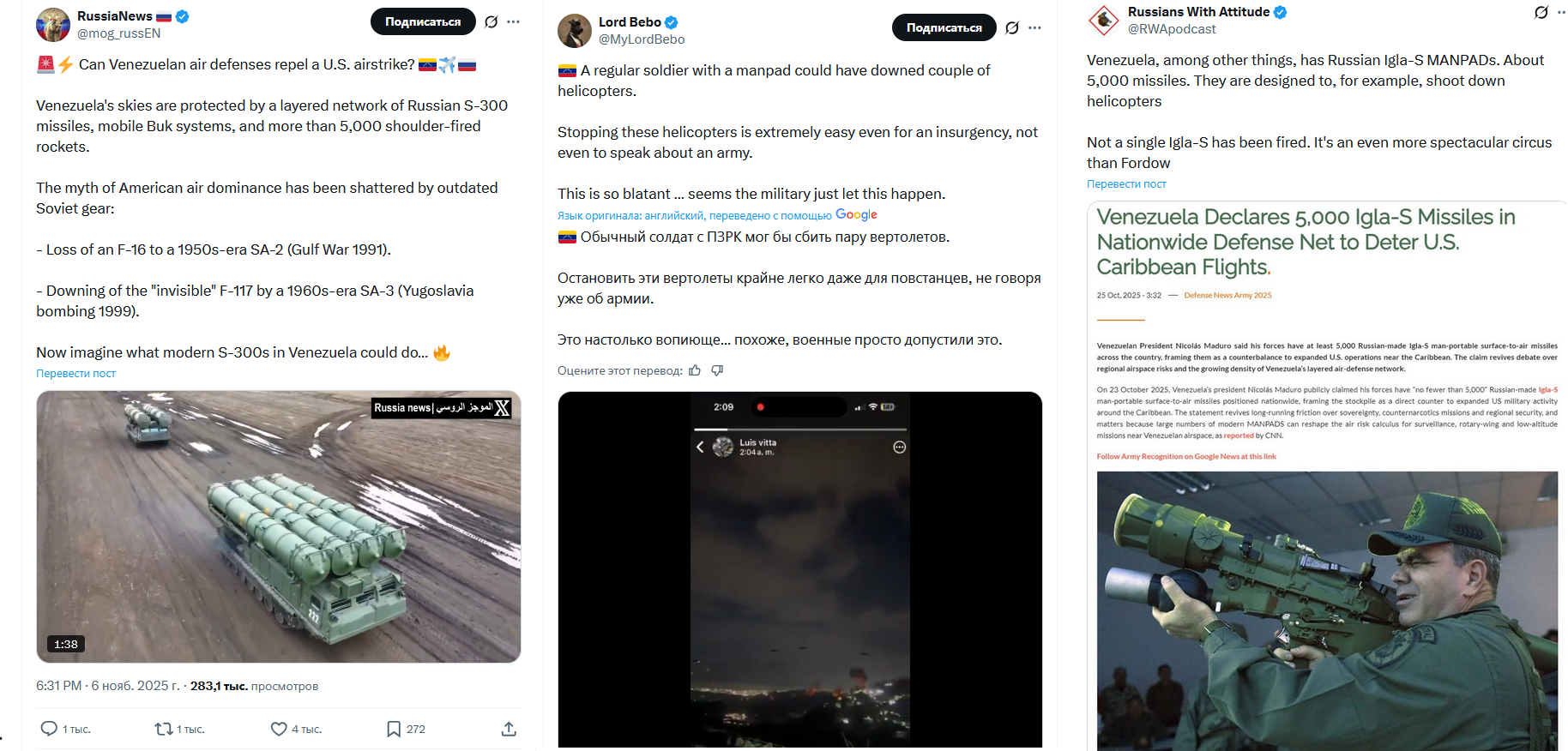Click the Grok icon on RussiaNews post
Screen dimensions: 1568x751
click(x=491, y=21)
